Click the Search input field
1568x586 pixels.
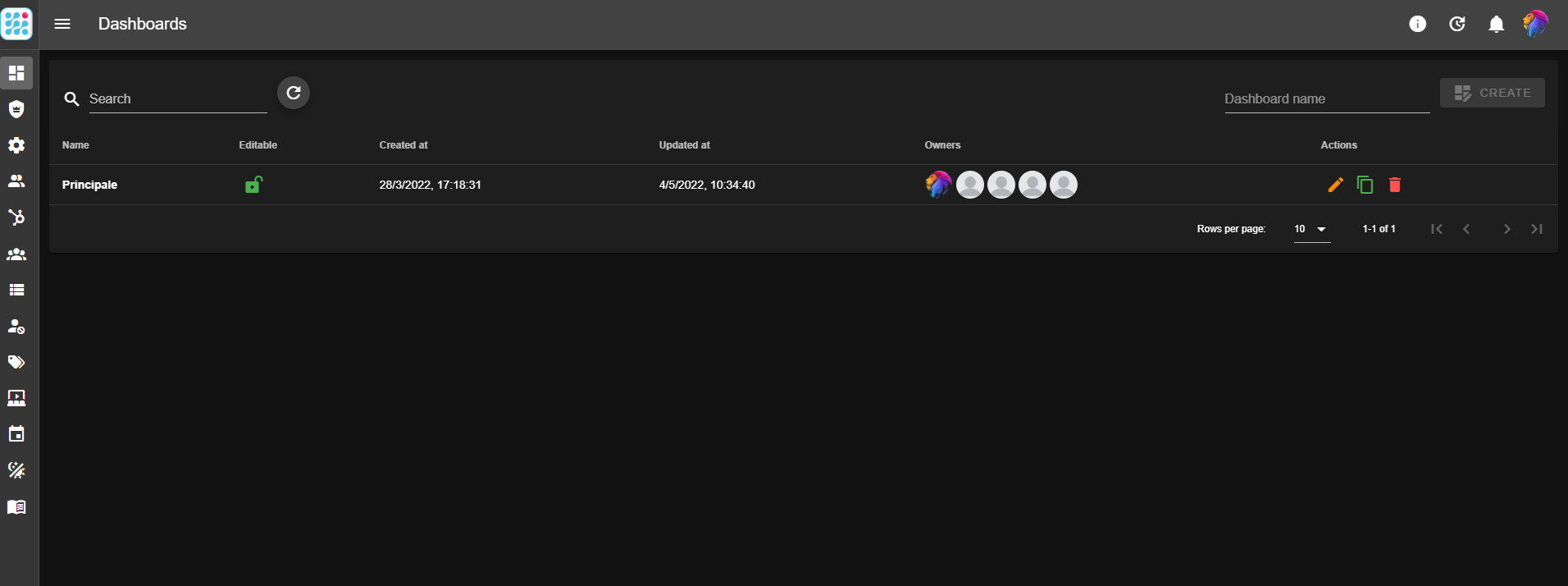tap(177, 98)
